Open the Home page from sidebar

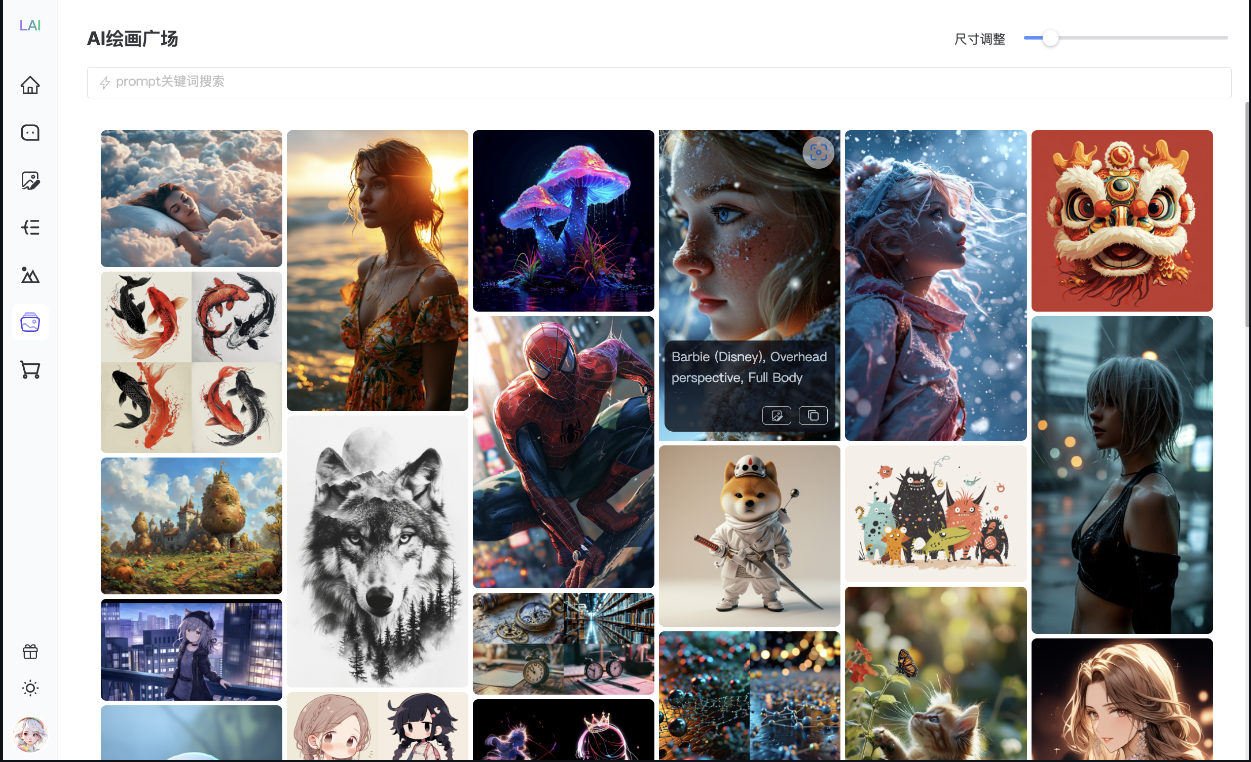point(30,85)
